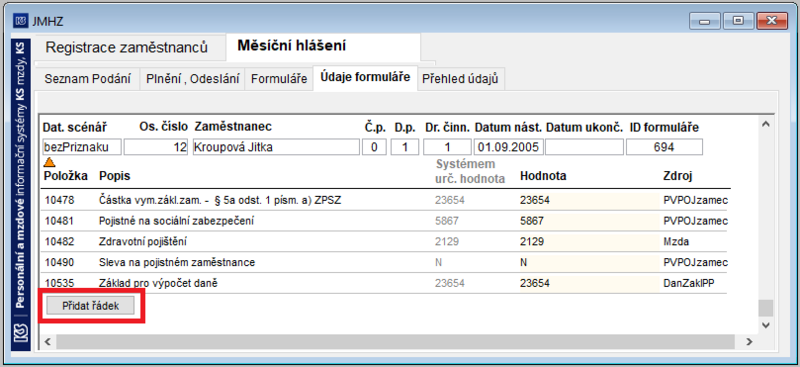The image size is (800, 367).
Task: Click the Systémem urč. hodnota header
Action: 470,171
